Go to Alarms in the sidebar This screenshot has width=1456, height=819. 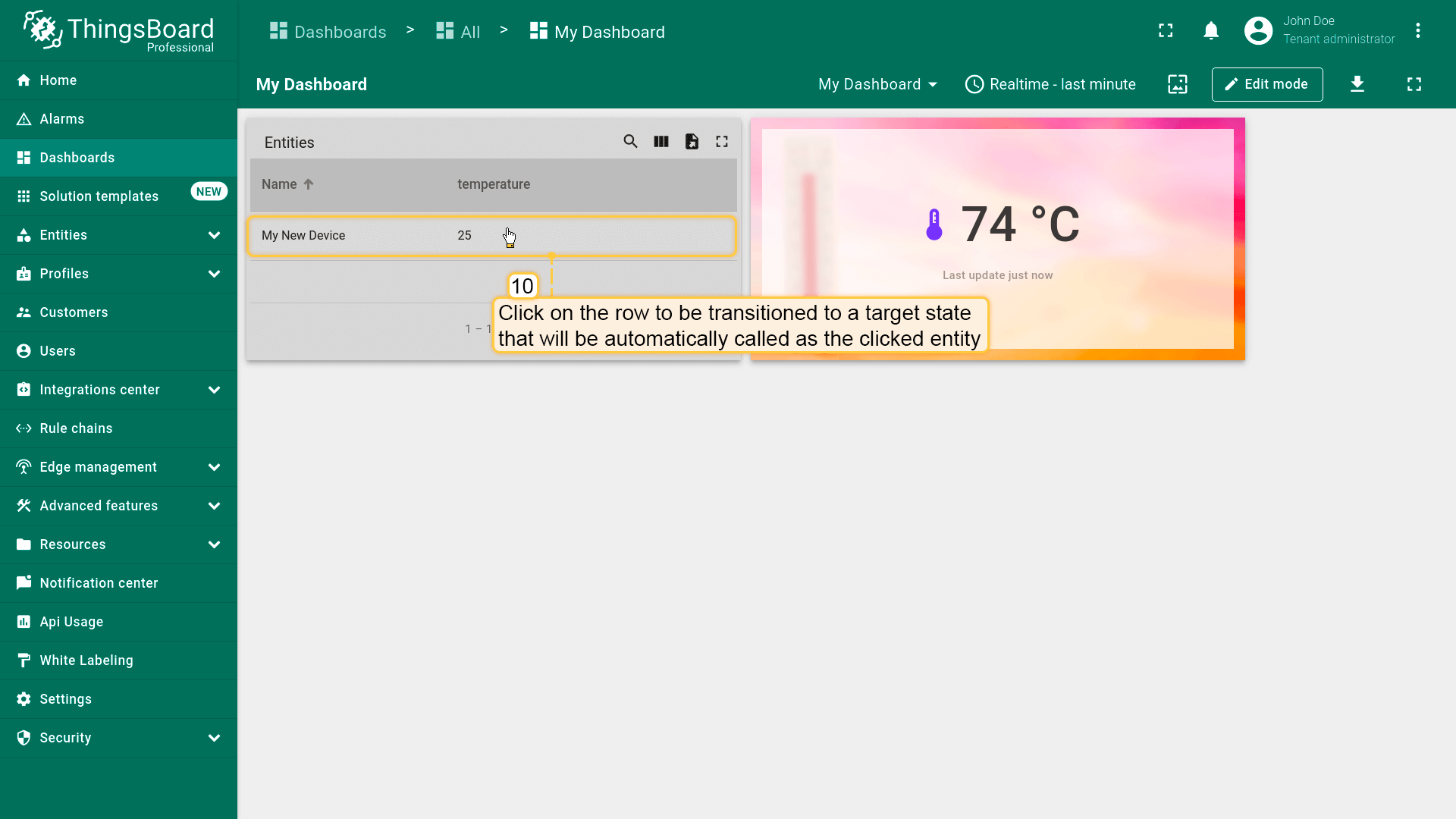click(x=62, y=119)
